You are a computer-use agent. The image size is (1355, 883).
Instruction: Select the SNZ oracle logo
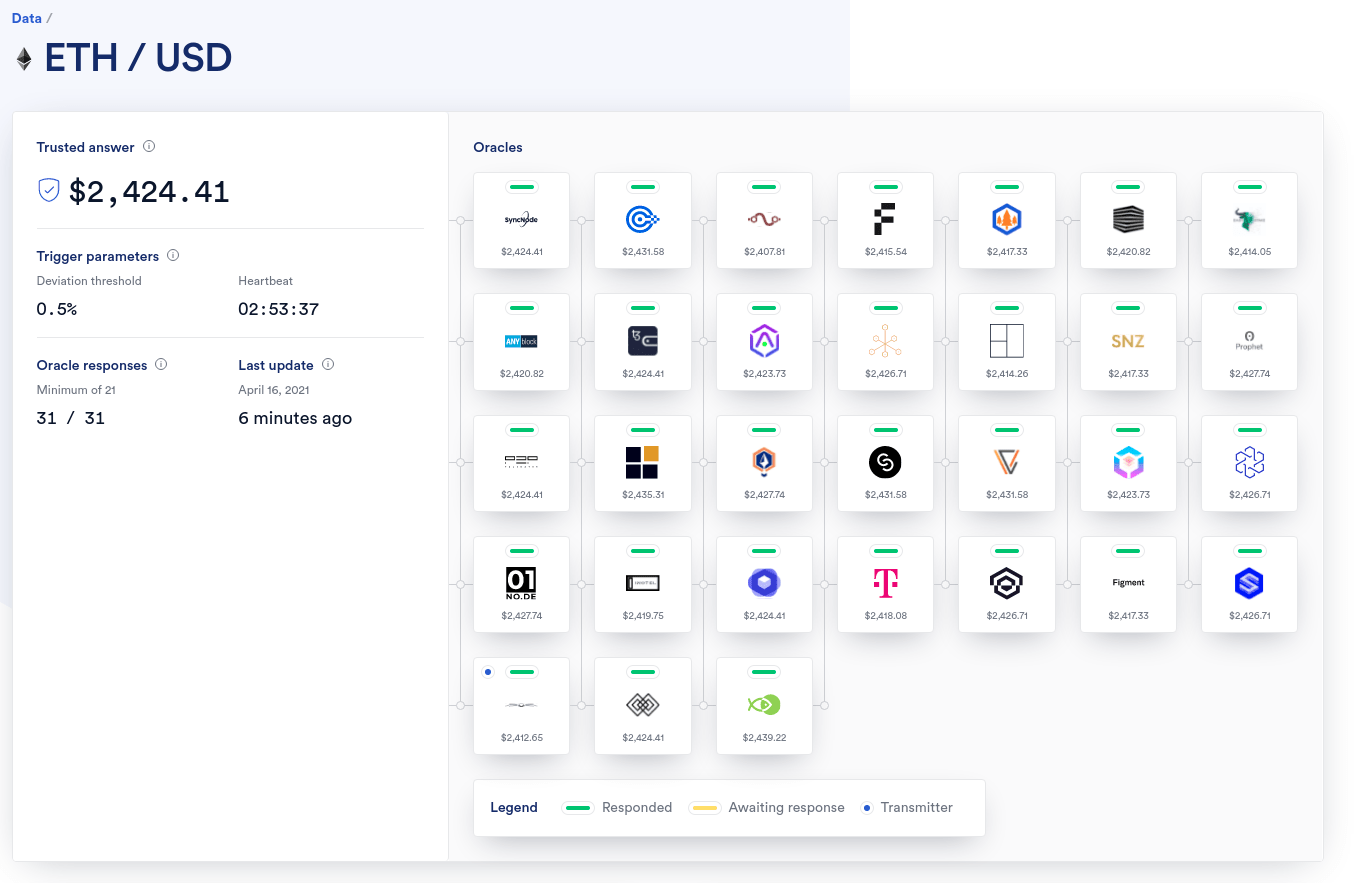coord(1128,340)
